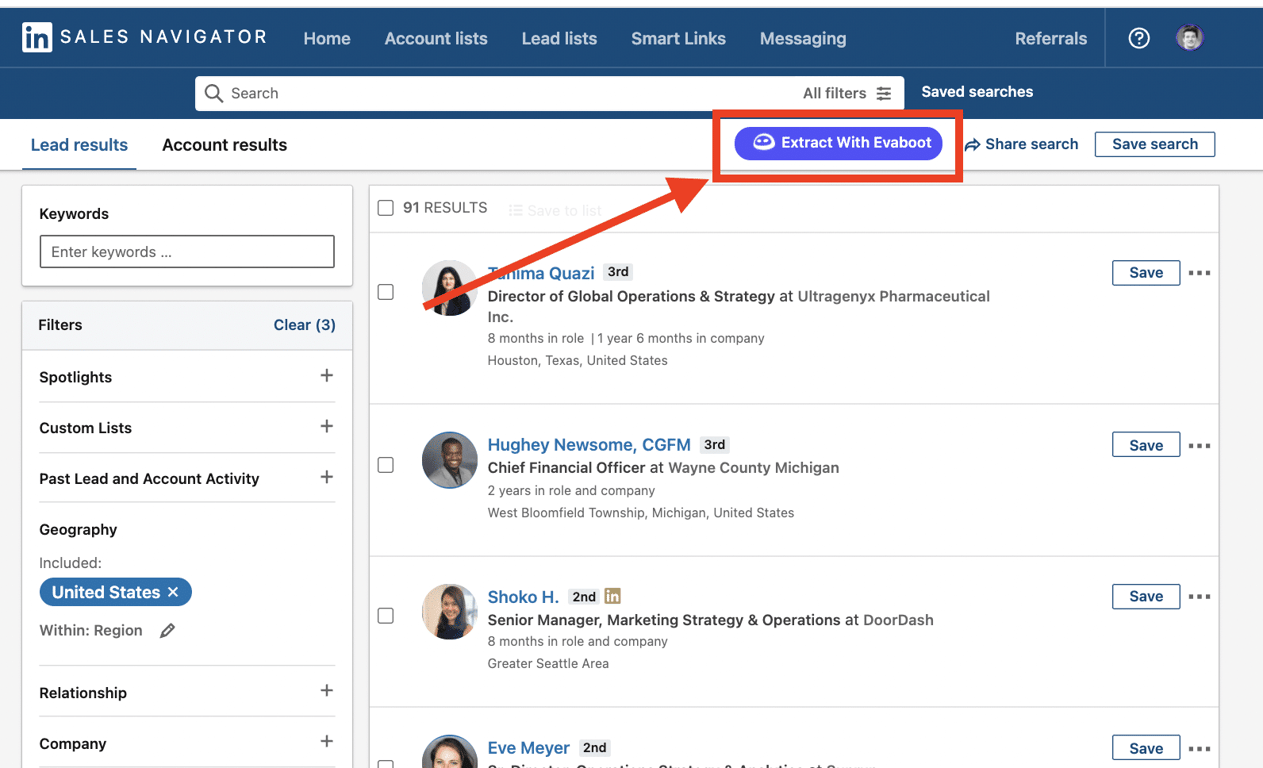Click the All filters sliders icon
The image size is (1263, 768).
884,93
